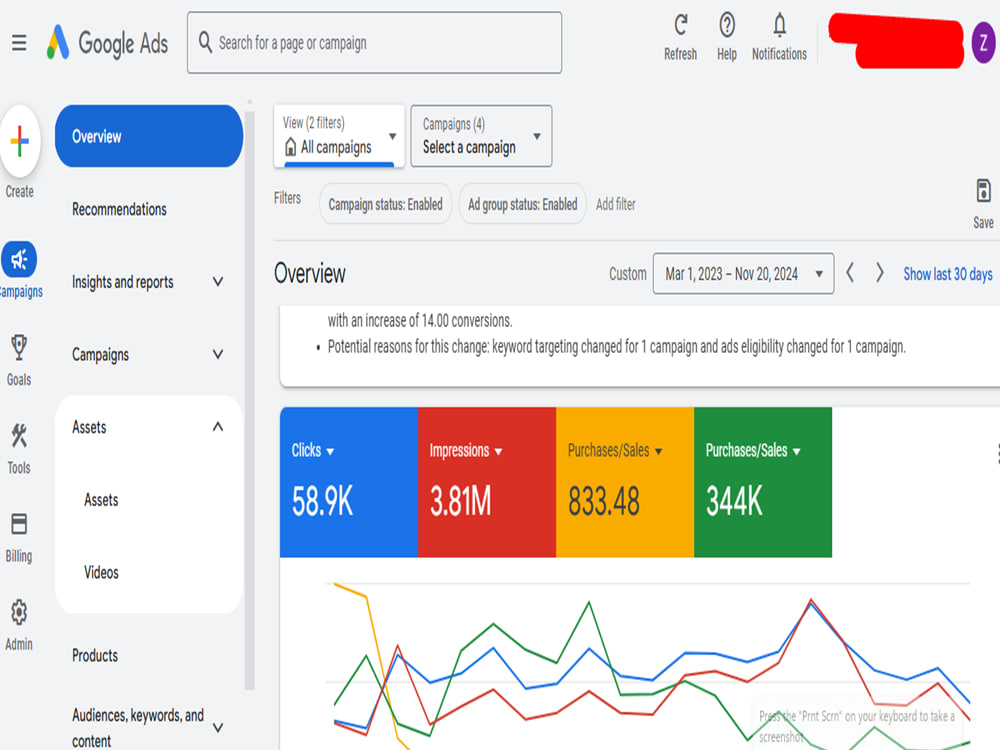Image resolution: width=1000 pixels, height=750 pixels.
Task: Change the green Purchases/Sales metric dropdown
Action: pyautogui.click(x=753, y=450)
